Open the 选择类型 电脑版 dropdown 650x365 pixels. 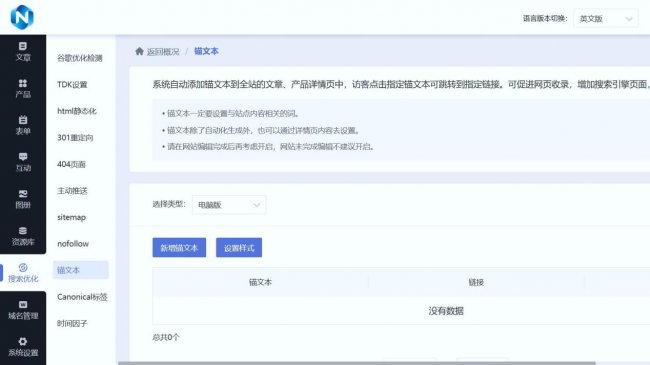[229, 205]
